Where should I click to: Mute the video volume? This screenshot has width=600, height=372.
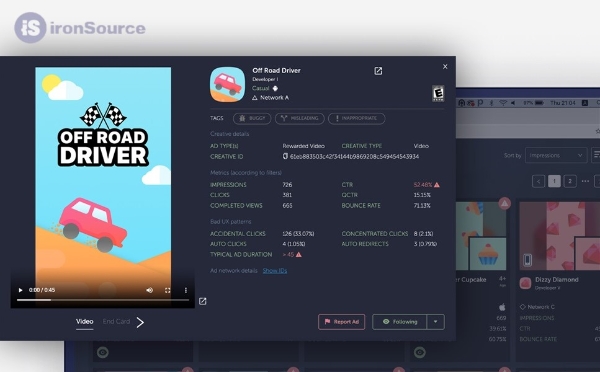pyautogui.click(x=150, y=290)
